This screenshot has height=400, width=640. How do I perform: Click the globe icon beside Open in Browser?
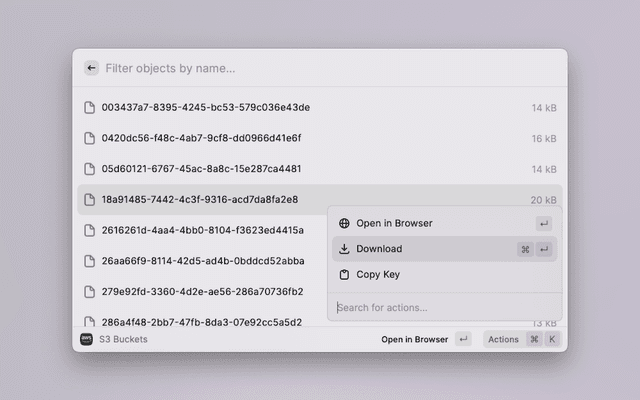tap(344, 223)
